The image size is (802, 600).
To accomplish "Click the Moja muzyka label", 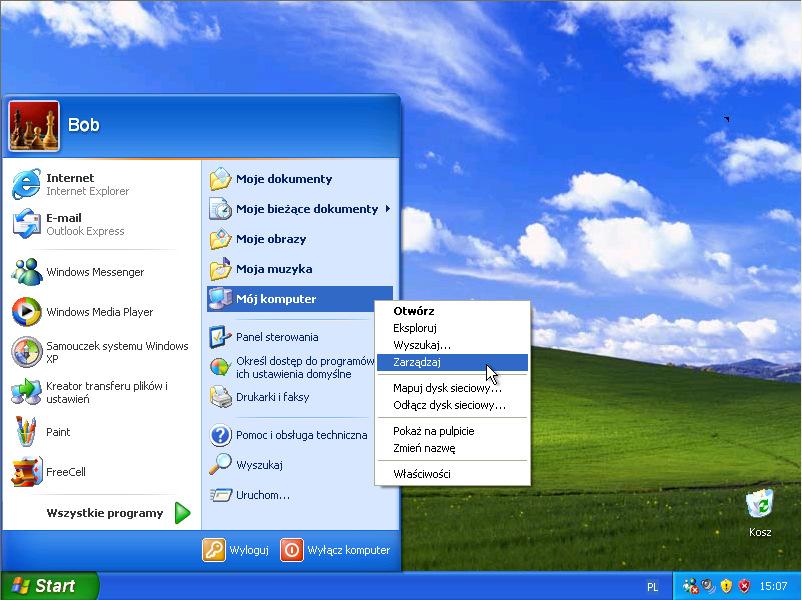I will tap(274, 269).
